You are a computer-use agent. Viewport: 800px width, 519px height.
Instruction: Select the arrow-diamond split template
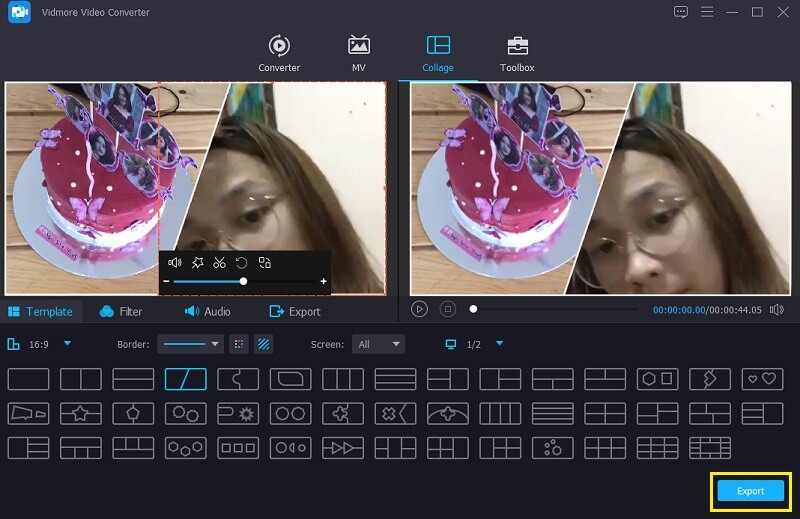pos(710,379)
